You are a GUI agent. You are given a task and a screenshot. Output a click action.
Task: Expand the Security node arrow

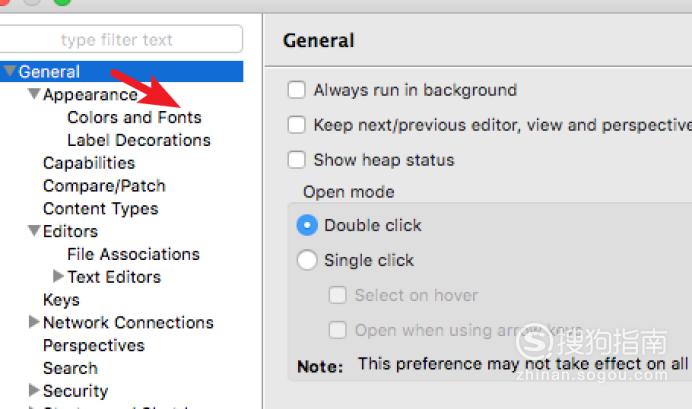coord(34,390)
